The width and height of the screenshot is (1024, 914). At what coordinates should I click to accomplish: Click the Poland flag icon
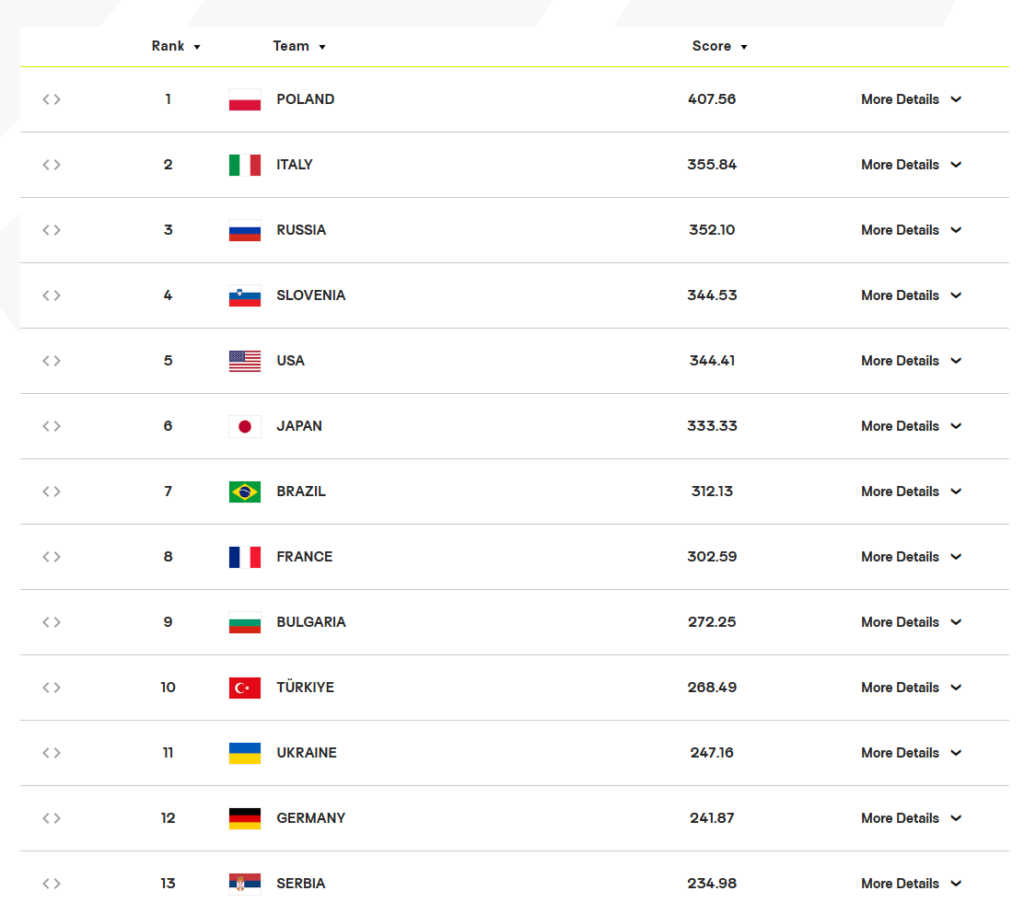tap(245, 99)
